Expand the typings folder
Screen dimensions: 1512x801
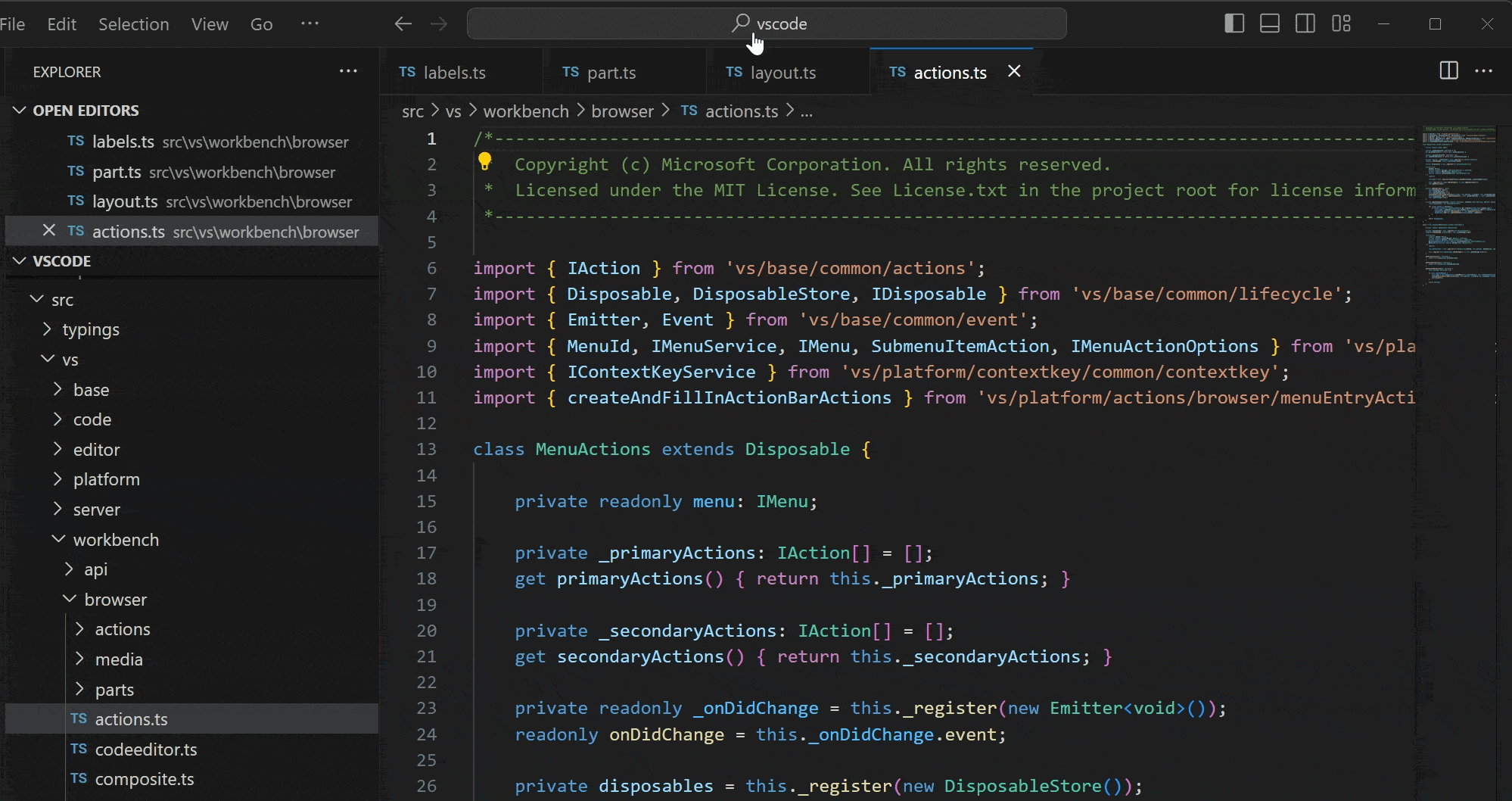90,329
